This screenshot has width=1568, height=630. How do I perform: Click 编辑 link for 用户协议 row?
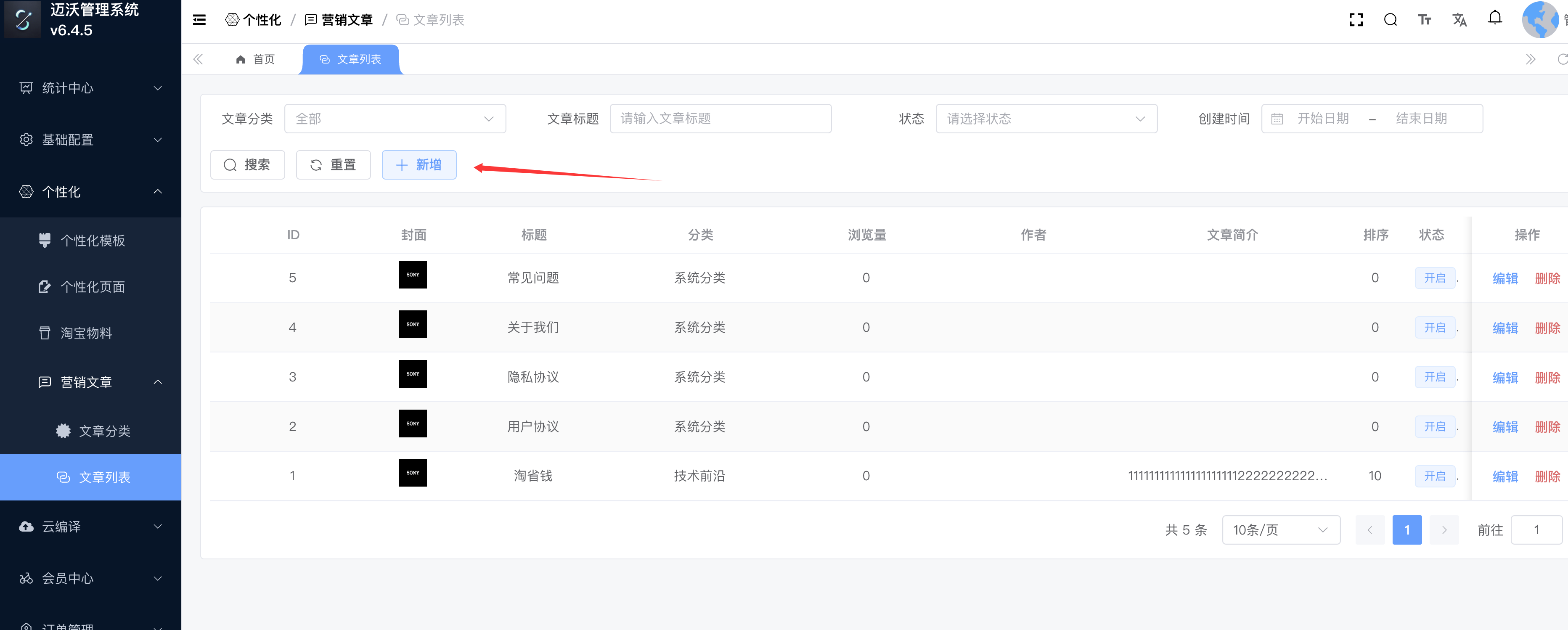(1504, 427)
